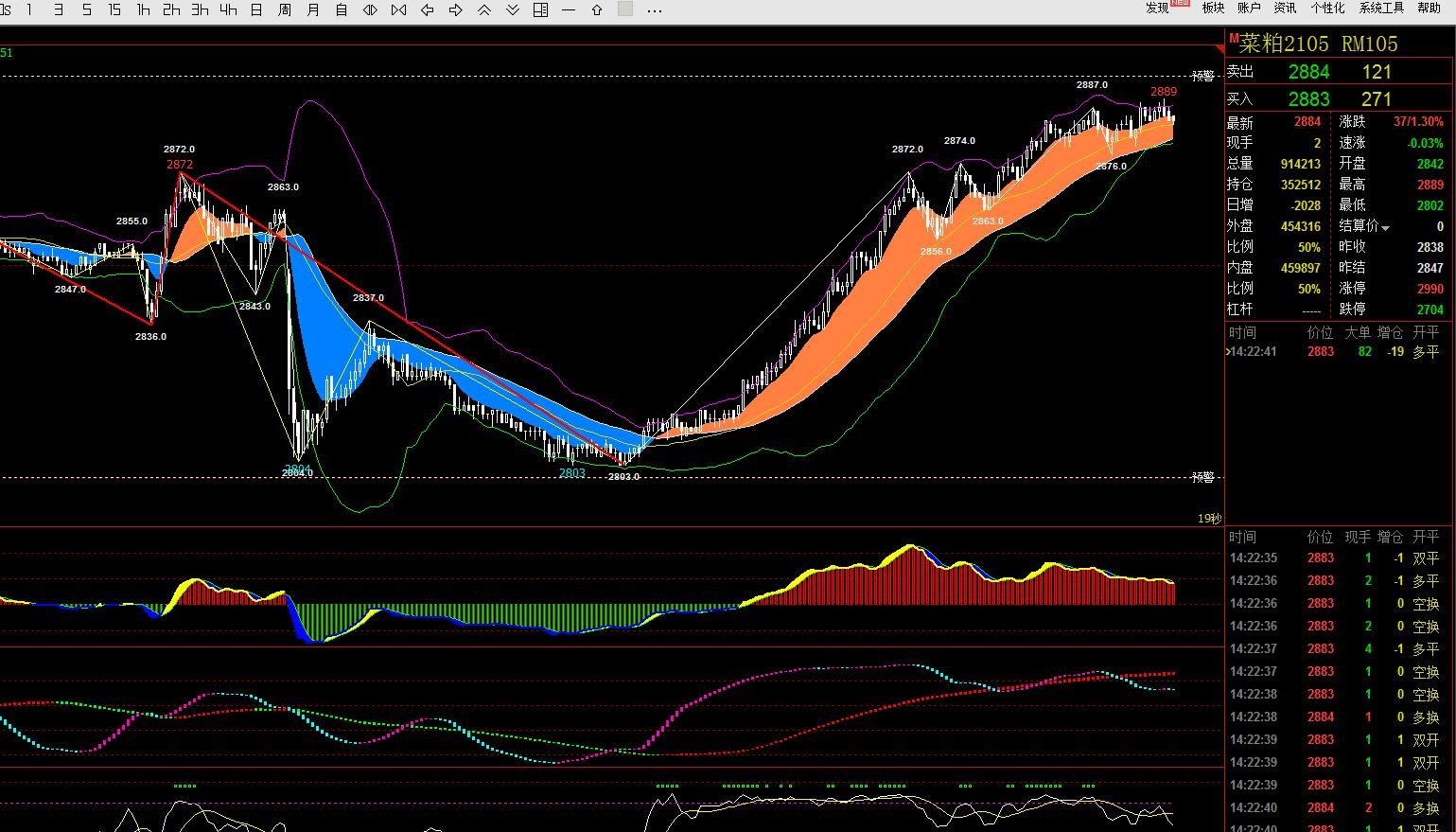The width and height of the screenshot is (1456, 832).
Task: Expand the 结算价 dropdown arrow
Action: (x=1385, y=228)
